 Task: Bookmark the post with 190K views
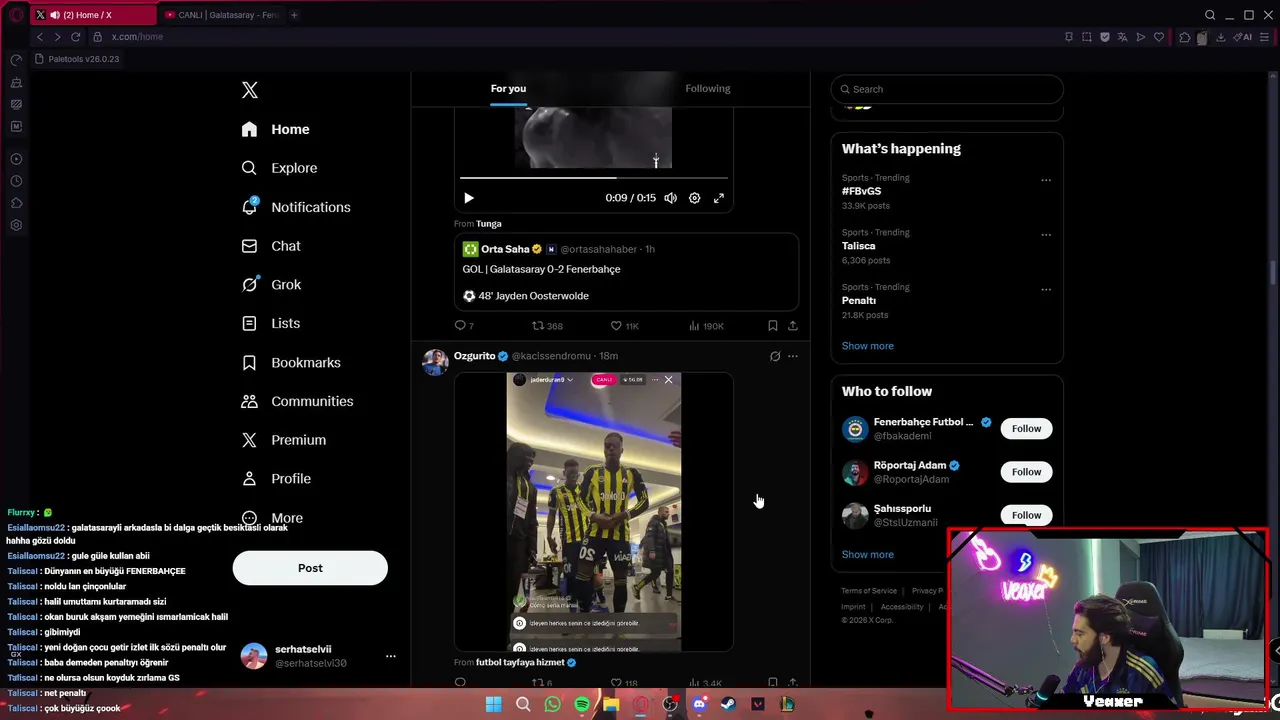772,326
